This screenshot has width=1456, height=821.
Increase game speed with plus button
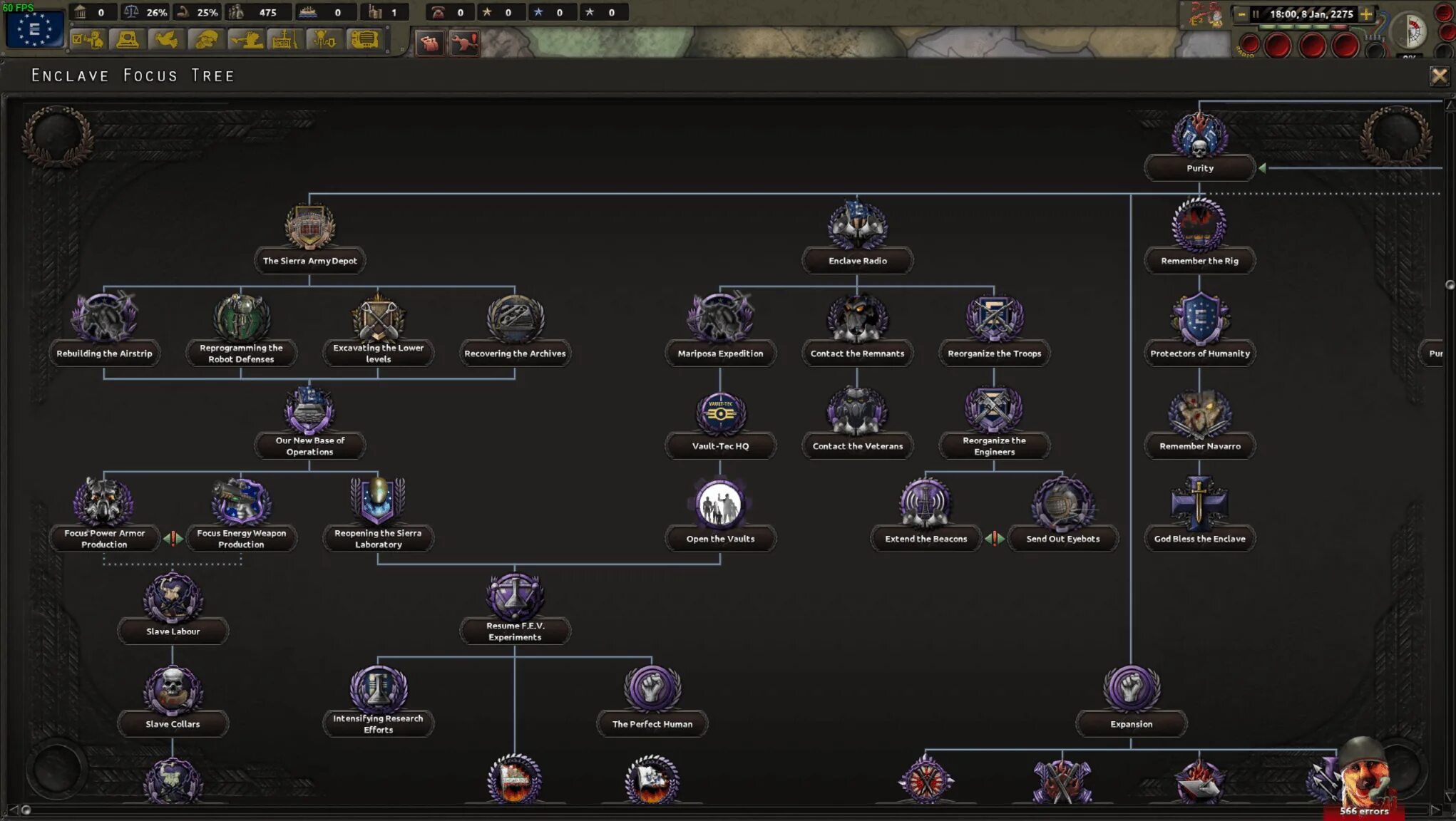click(1365, 14)
